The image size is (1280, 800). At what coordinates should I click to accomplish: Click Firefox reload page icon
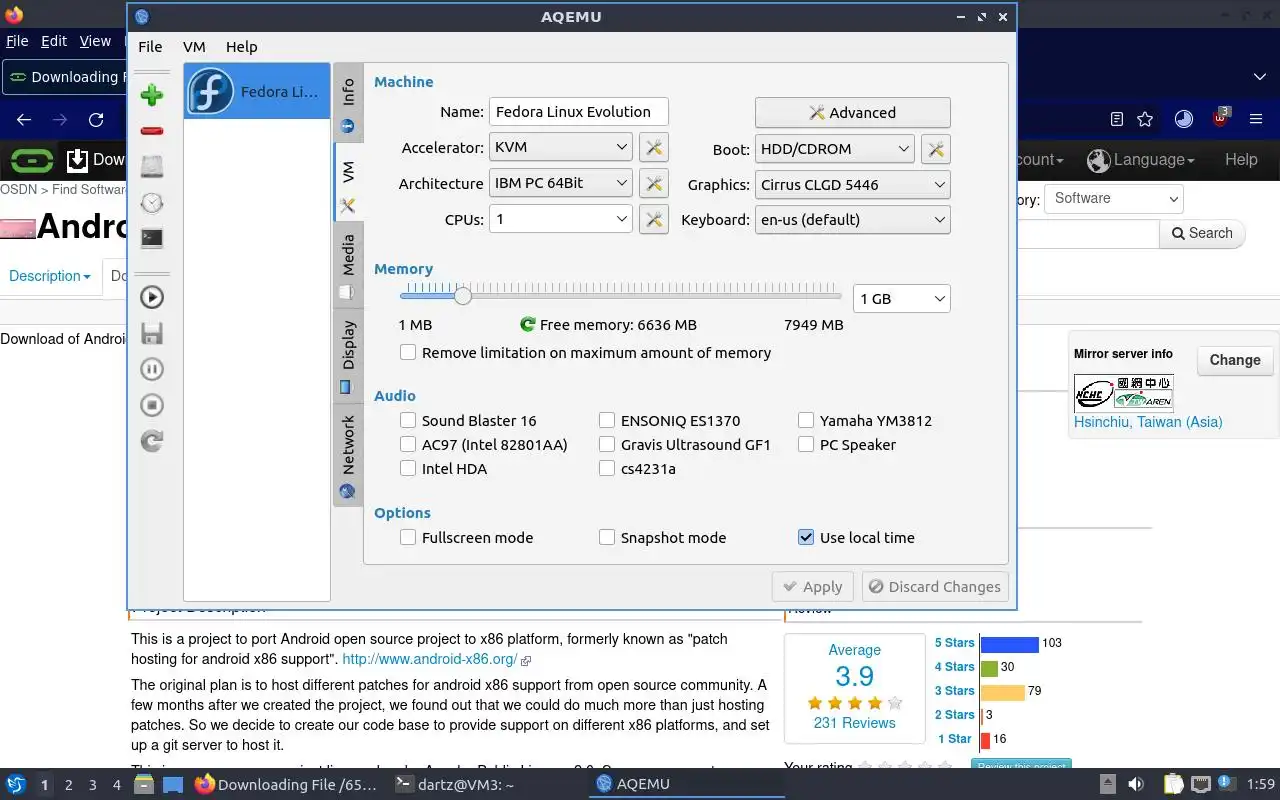[x=96, y=119]
